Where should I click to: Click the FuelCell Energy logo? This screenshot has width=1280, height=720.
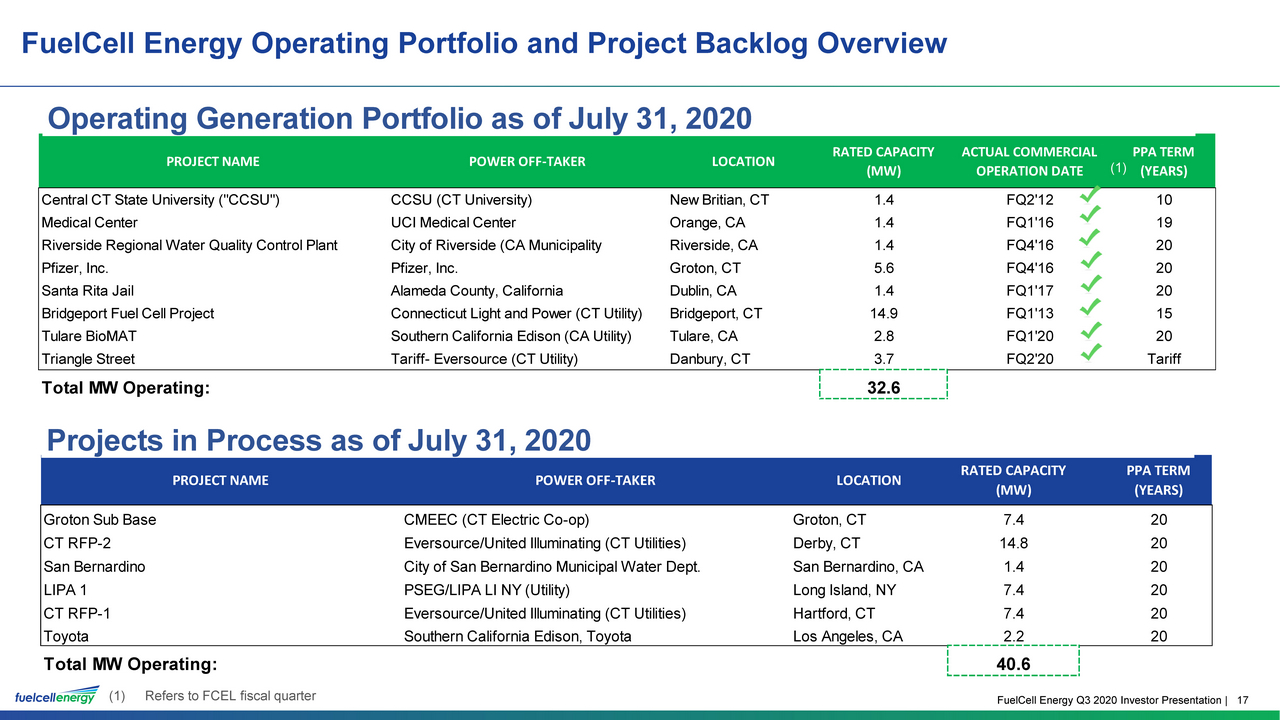[x=55, y=696]
